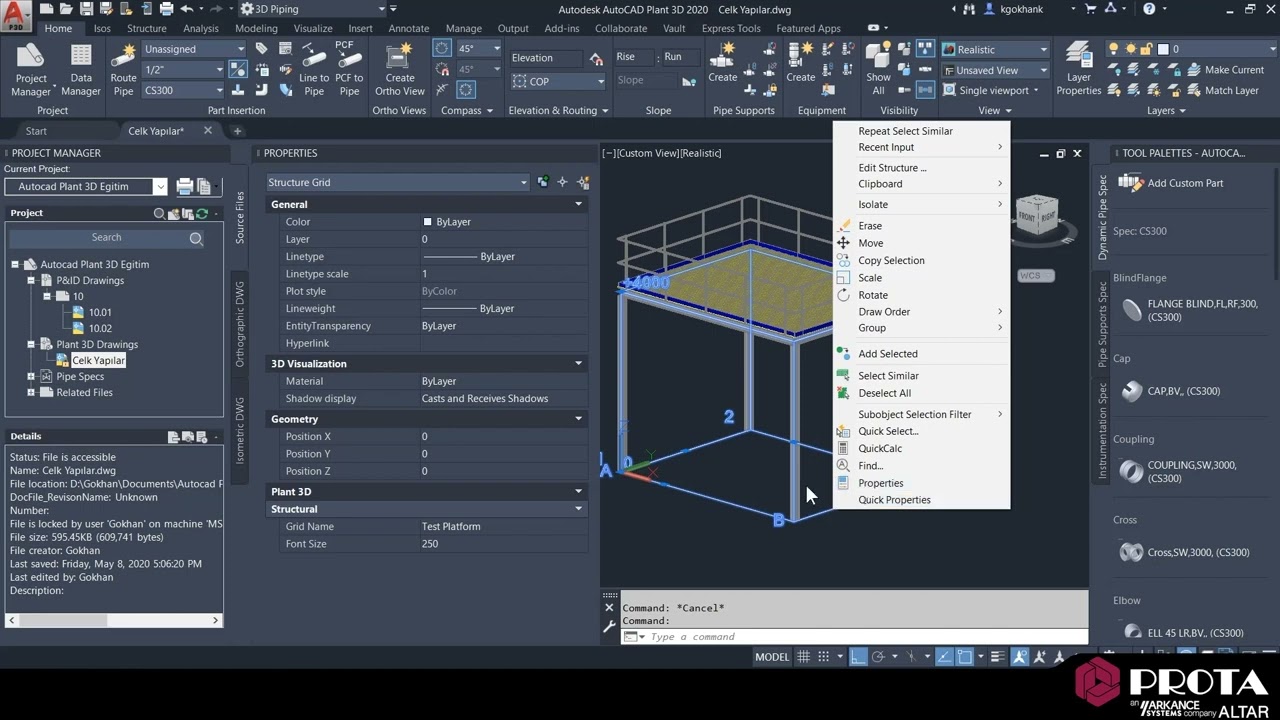Toggle the compass snap button in the ribbon
This screenshot has width=1280, height=720.
coord(442,69)
